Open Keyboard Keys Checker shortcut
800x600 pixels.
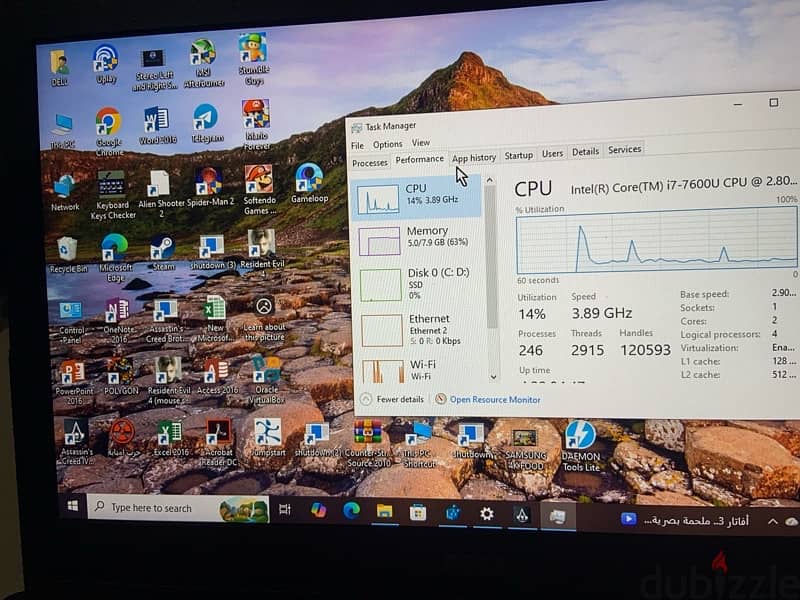point(112,194)
